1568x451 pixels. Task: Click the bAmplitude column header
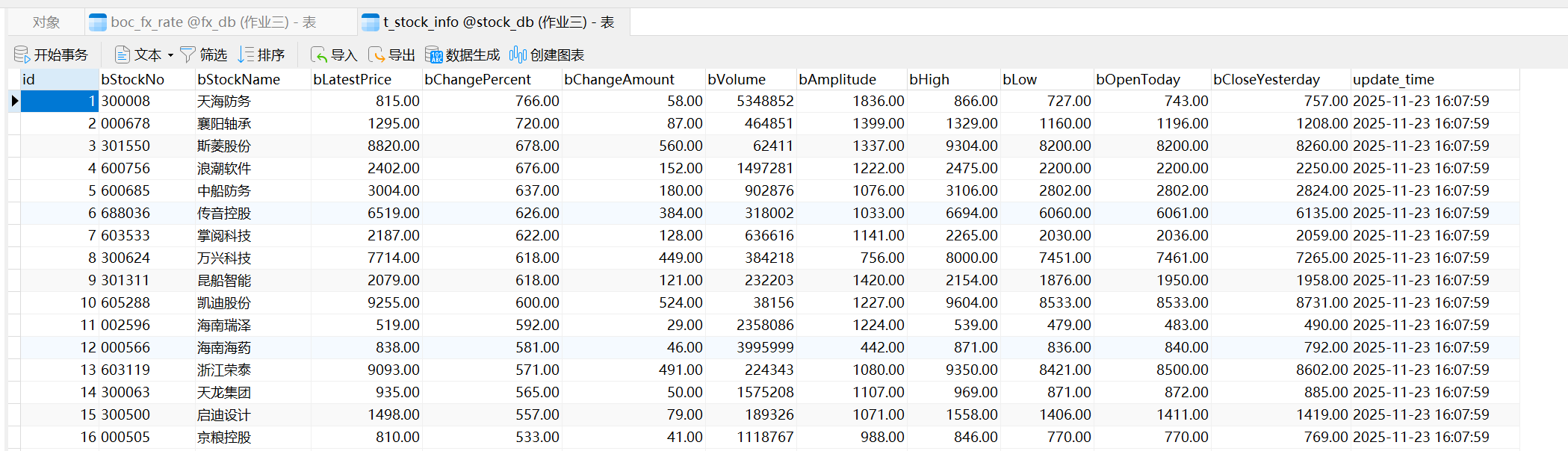point(852,79)
